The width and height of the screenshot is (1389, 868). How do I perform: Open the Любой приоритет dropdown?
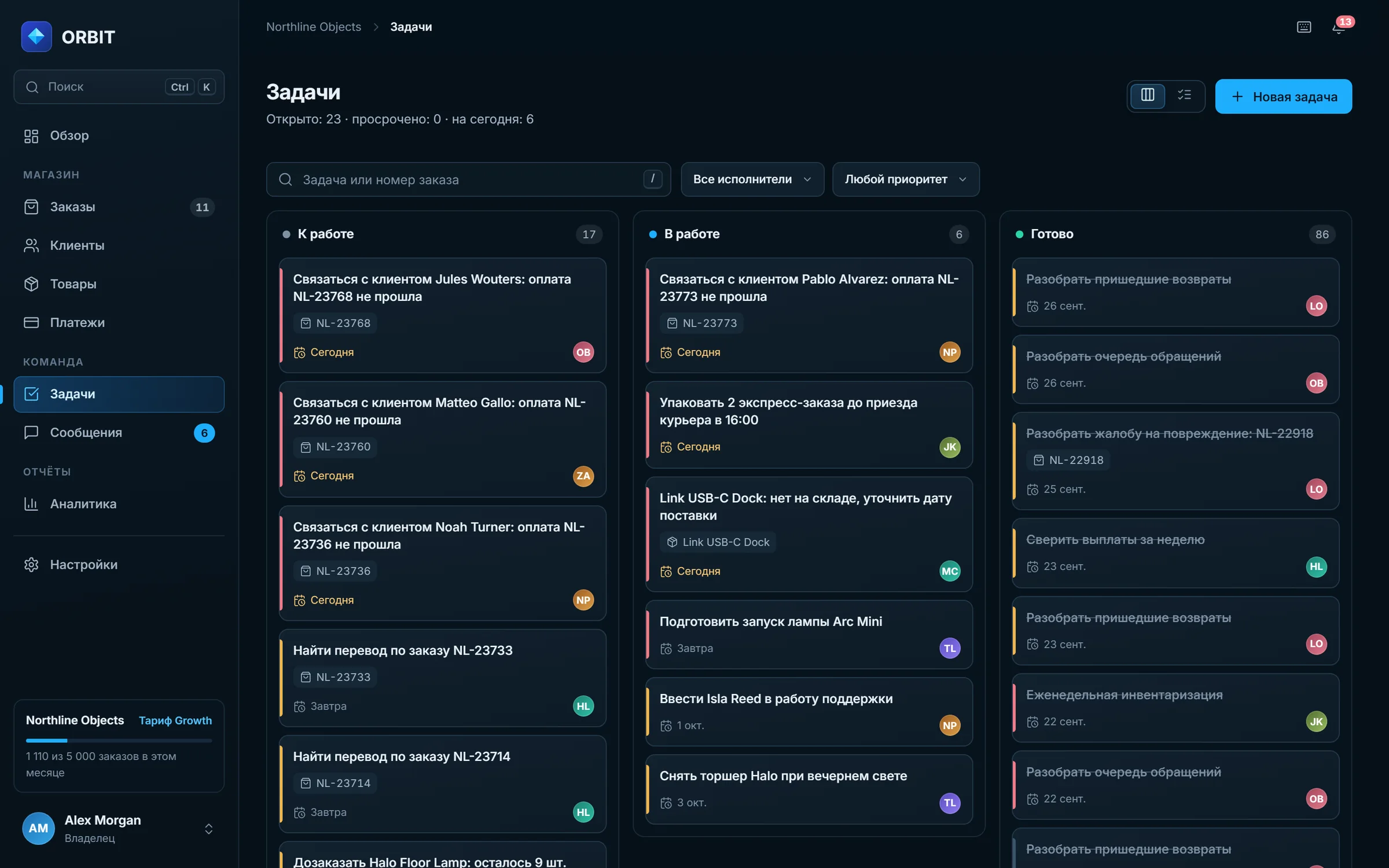906,179
